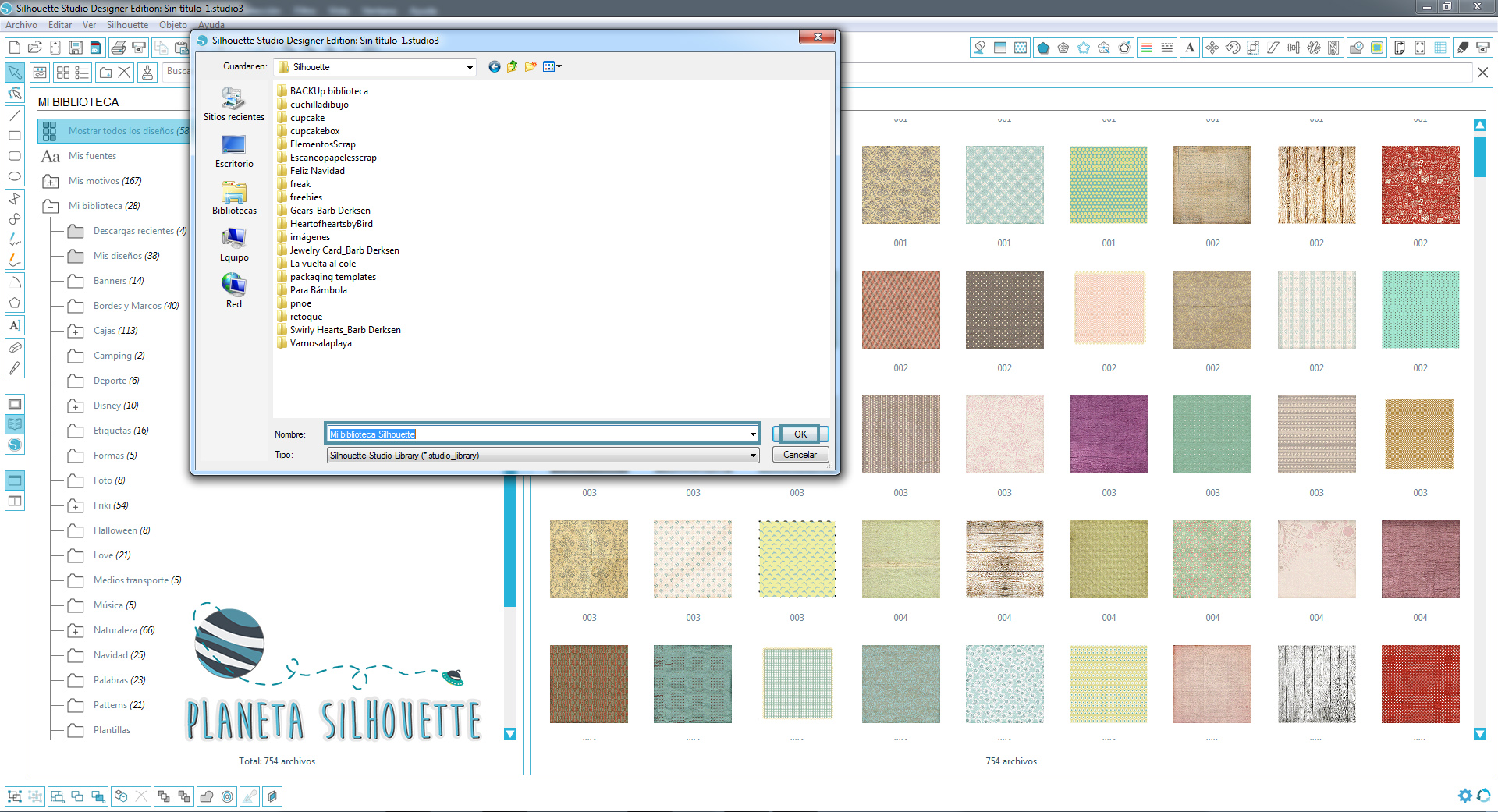Click OK in the save dialog
This screenshot has width=1498, height=812.
(x=800, y=434)
